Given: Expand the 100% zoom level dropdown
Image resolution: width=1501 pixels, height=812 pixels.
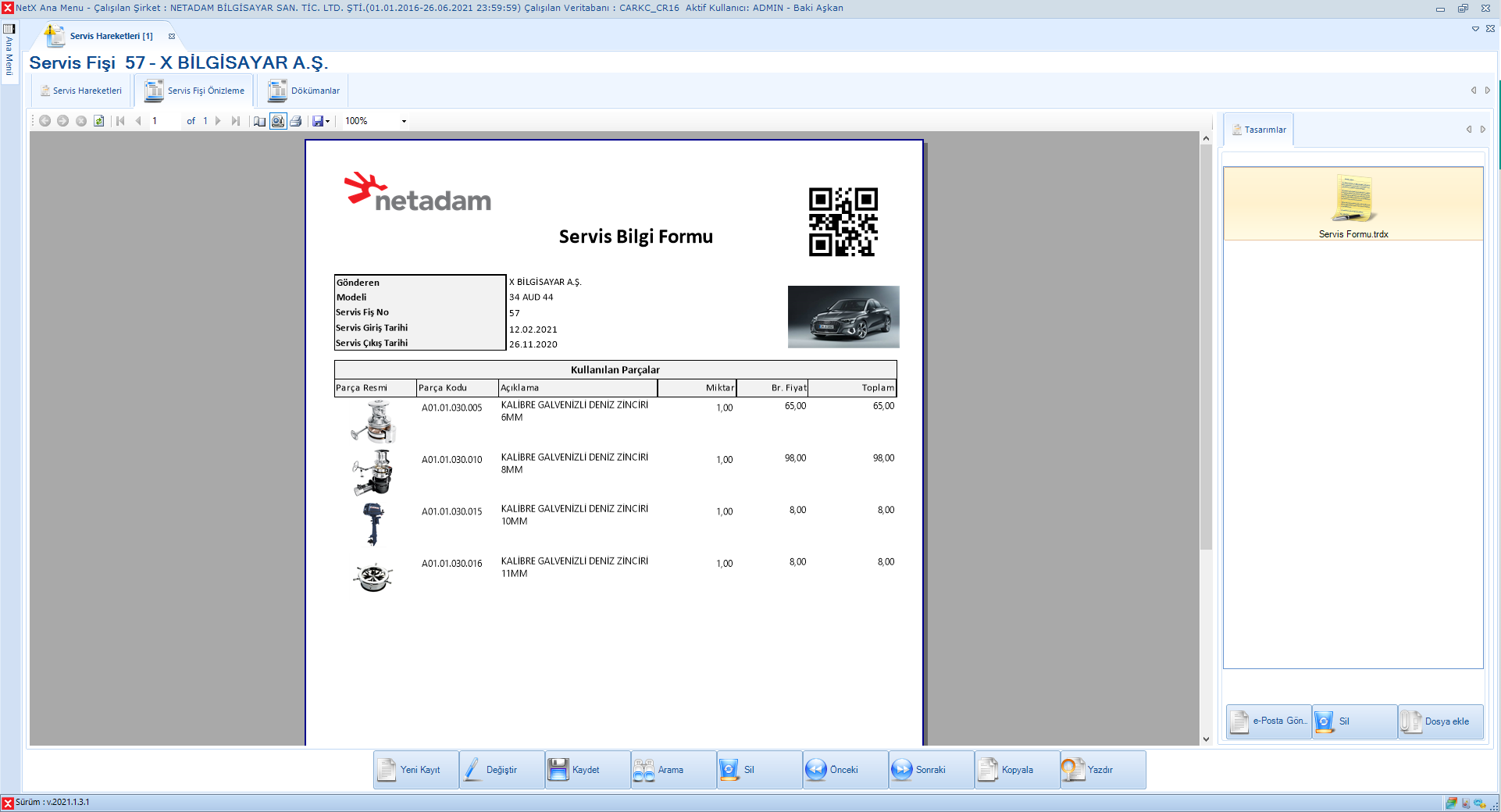Looking at the screenshot, I should point(404,121).
